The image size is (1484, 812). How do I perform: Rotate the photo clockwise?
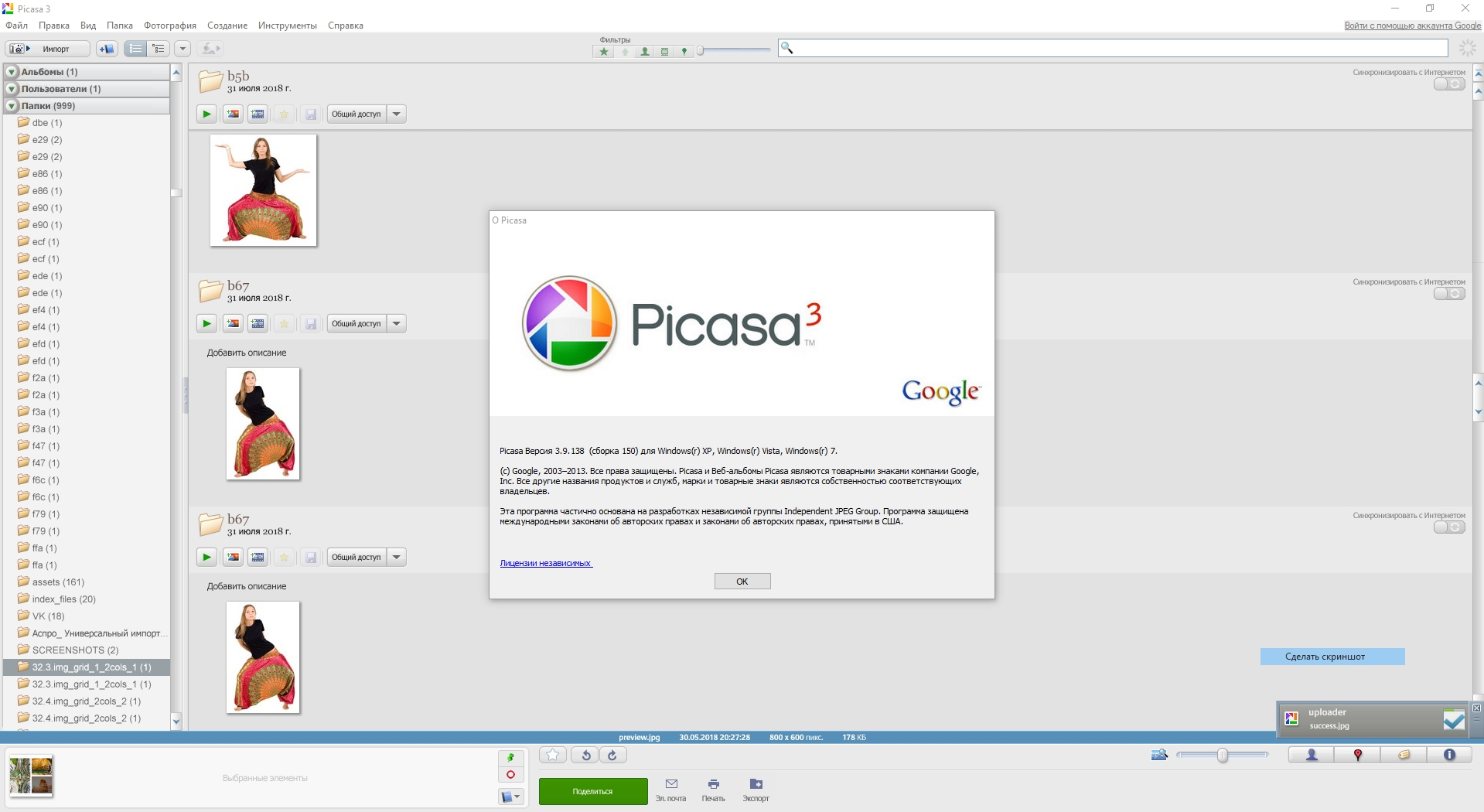[x=612, y=756]
